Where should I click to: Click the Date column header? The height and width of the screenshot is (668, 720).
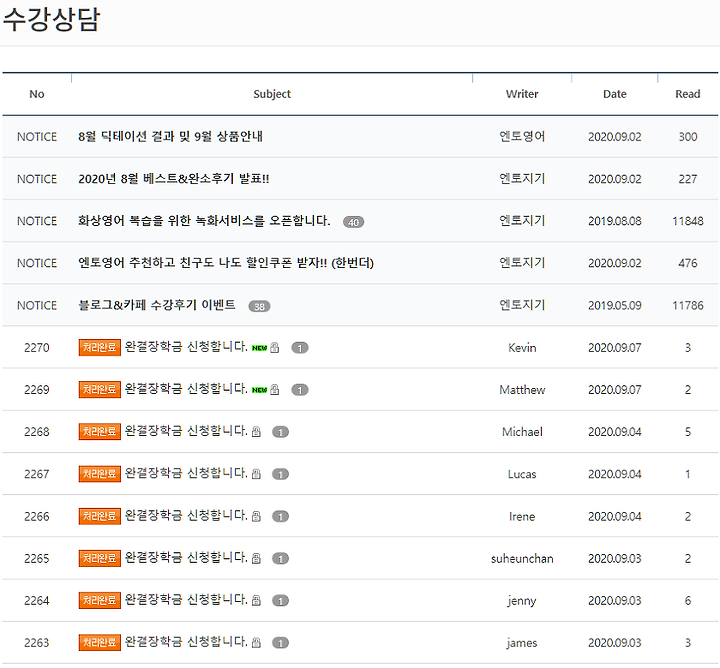tap(615, 94)
